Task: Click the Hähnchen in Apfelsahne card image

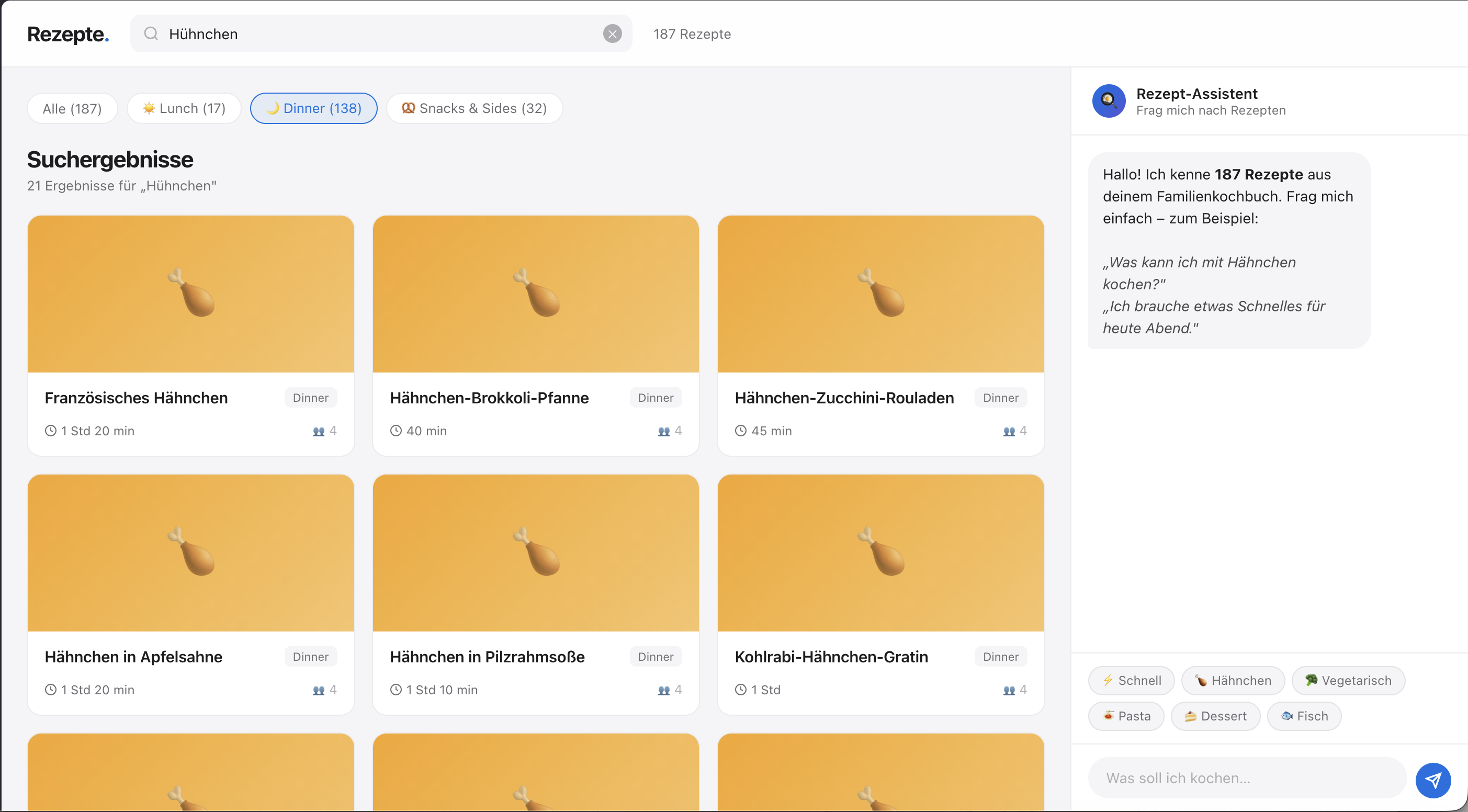Action: click(x=191, y=554)
